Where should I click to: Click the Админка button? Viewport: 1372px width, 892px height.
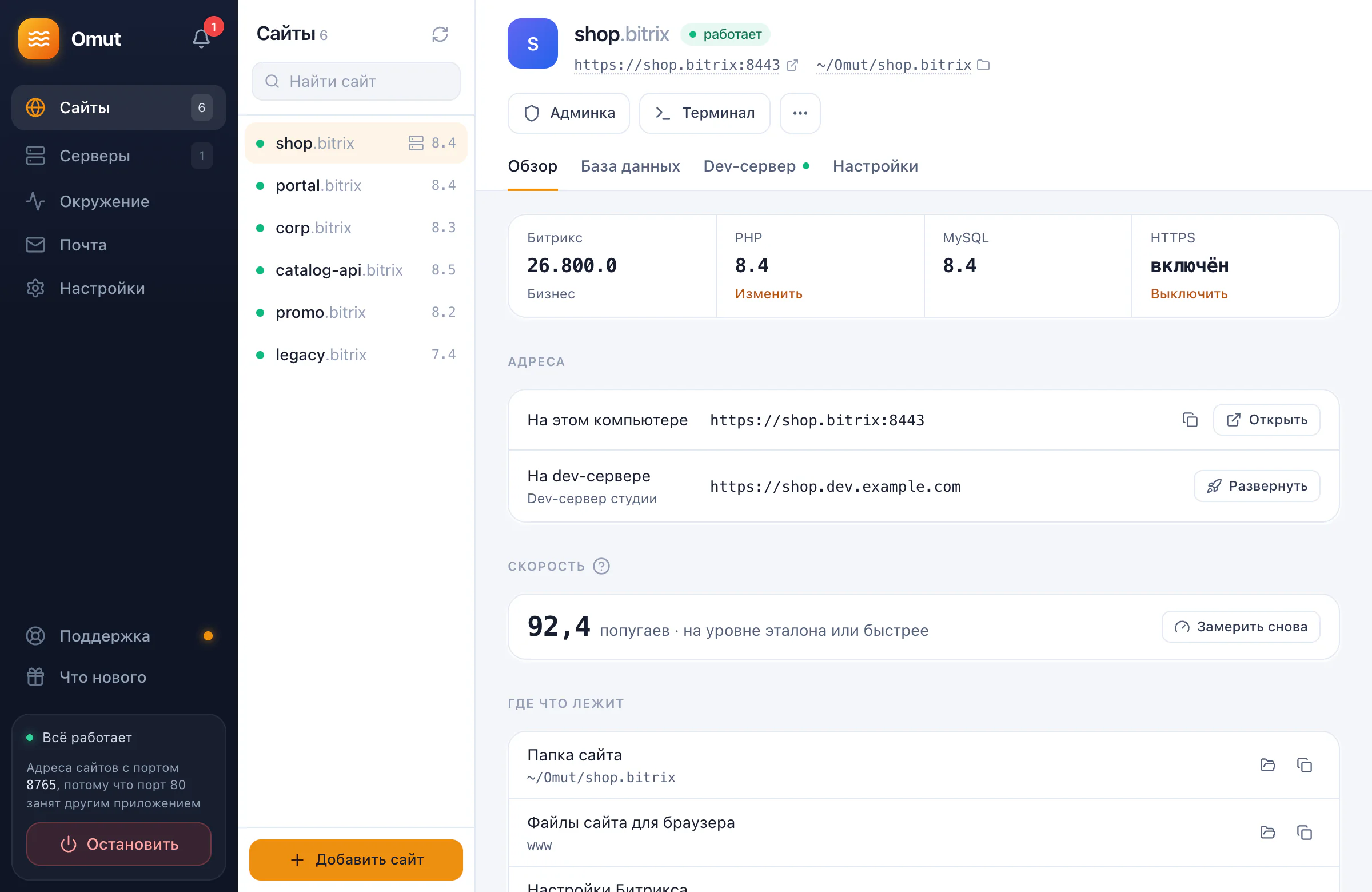click(x=568, y=113)
